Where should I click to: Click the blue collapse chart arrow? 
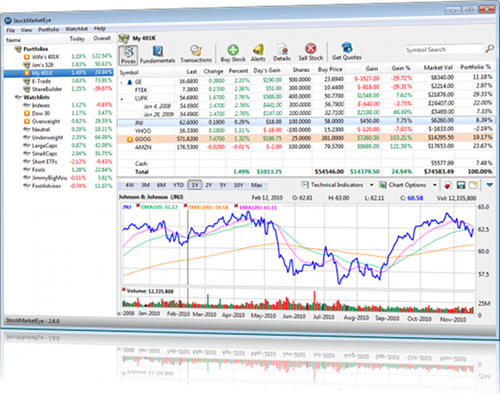click(489, 184)
